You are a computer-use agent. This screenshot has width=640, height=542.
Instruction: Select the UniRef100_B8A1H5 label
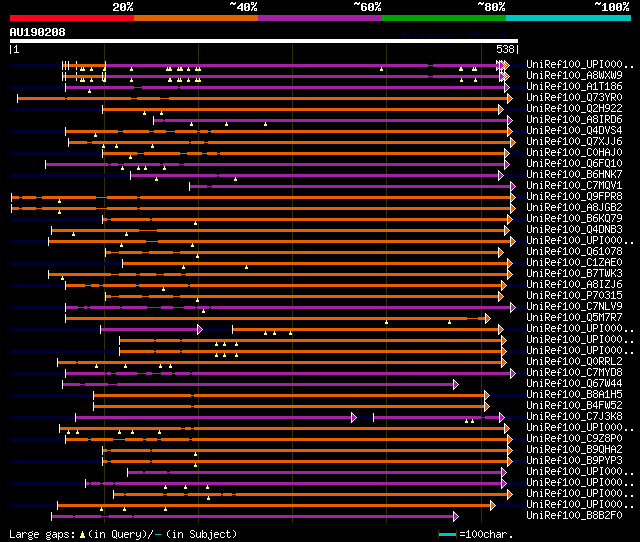tap(574, 395)
